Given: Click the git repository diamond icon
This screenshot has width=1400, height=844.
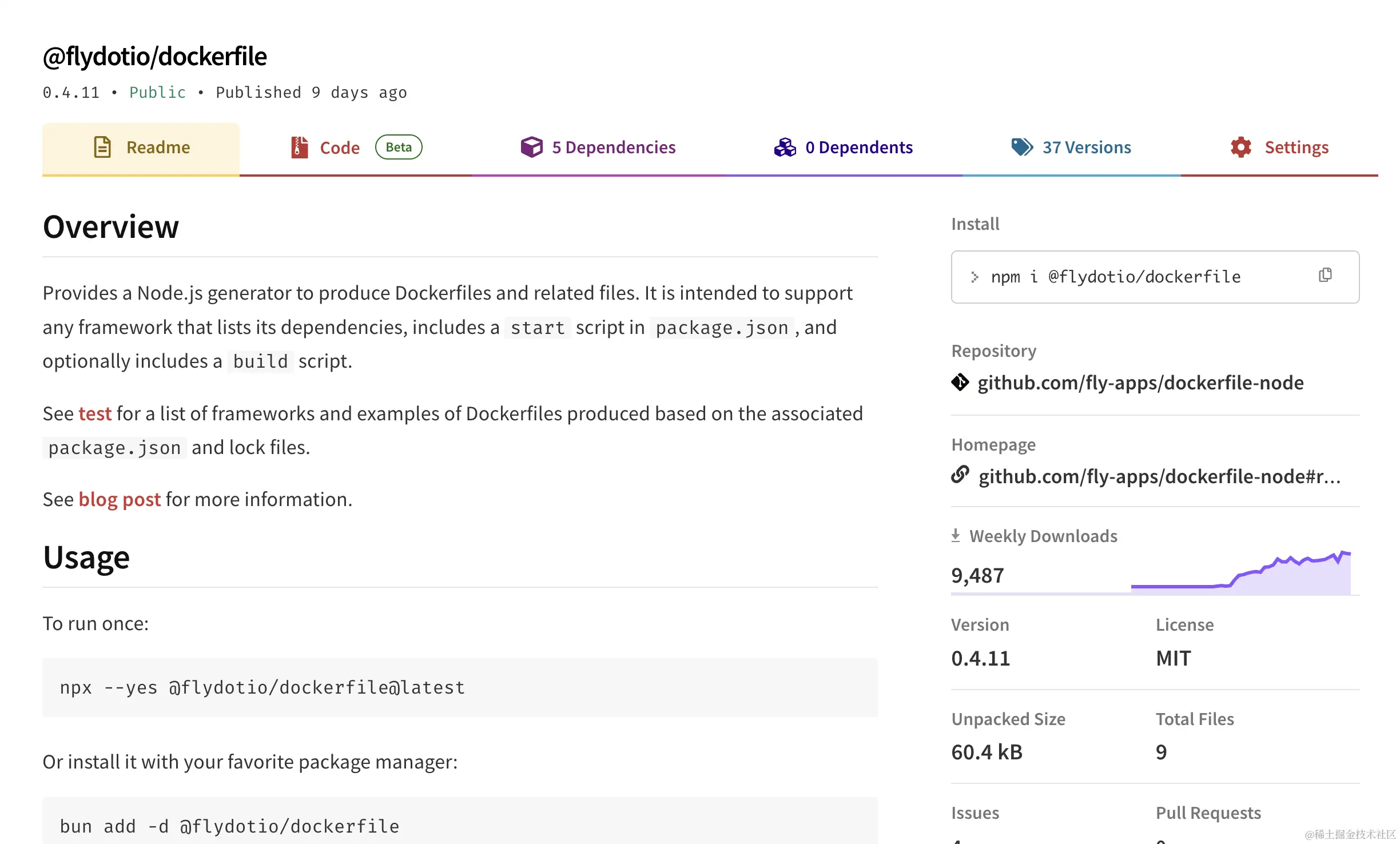Looking at the screenshot, I should 960,382.
